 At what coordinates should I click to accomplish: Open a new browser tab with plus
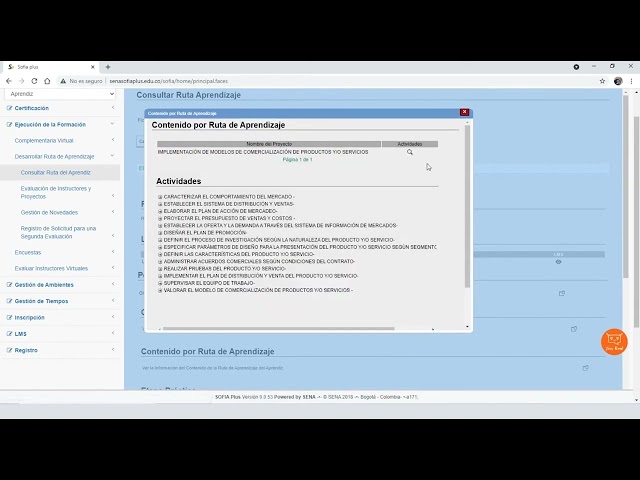[108, 67]
